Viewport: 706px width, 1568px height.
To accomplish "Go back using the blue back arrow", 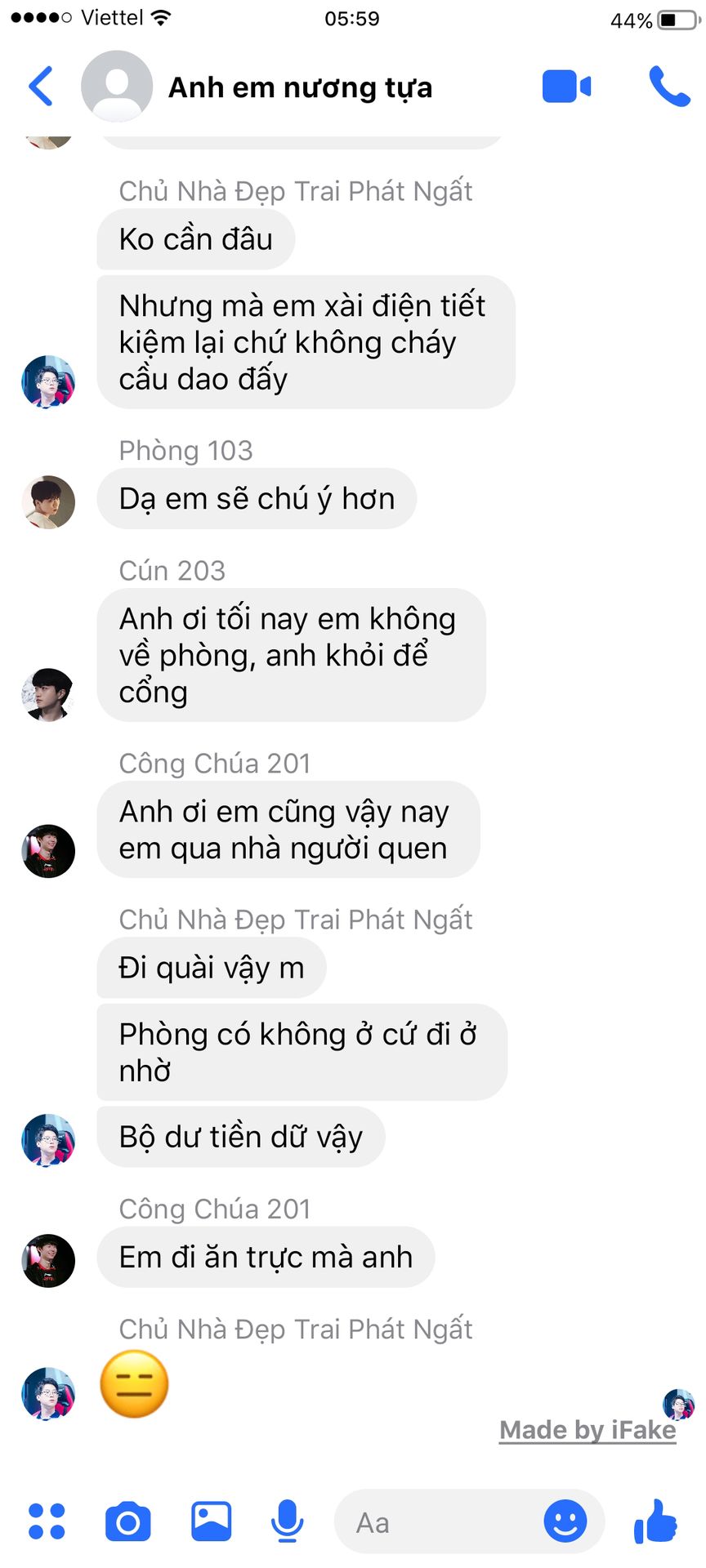I will tap(40, 86).
